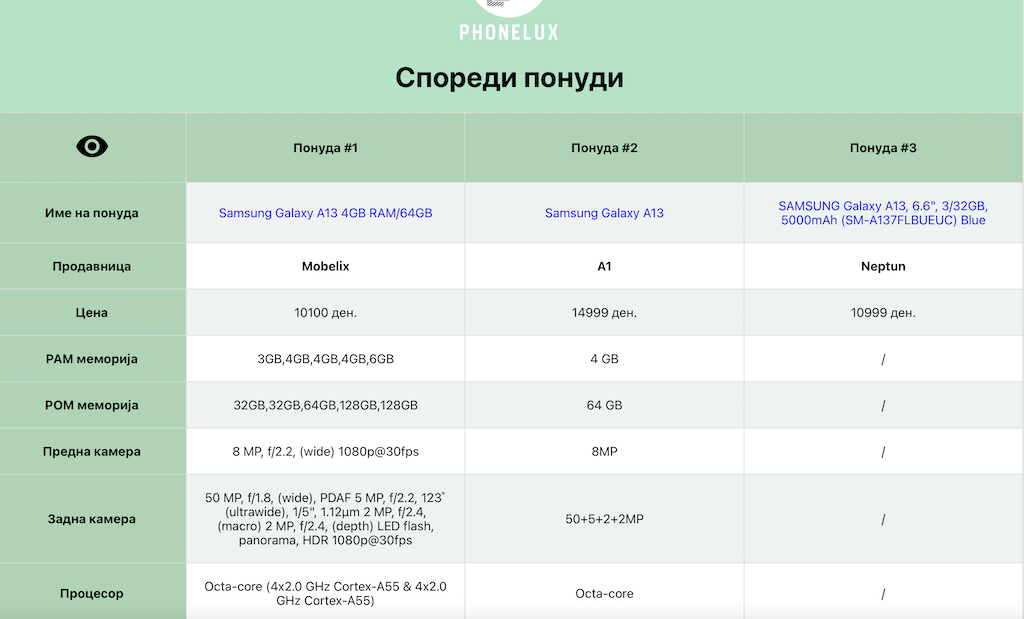The width and height of the screenshot is (1024, 619).
Task: Click the eye icon in table header
Action: (x=92, y=147)
